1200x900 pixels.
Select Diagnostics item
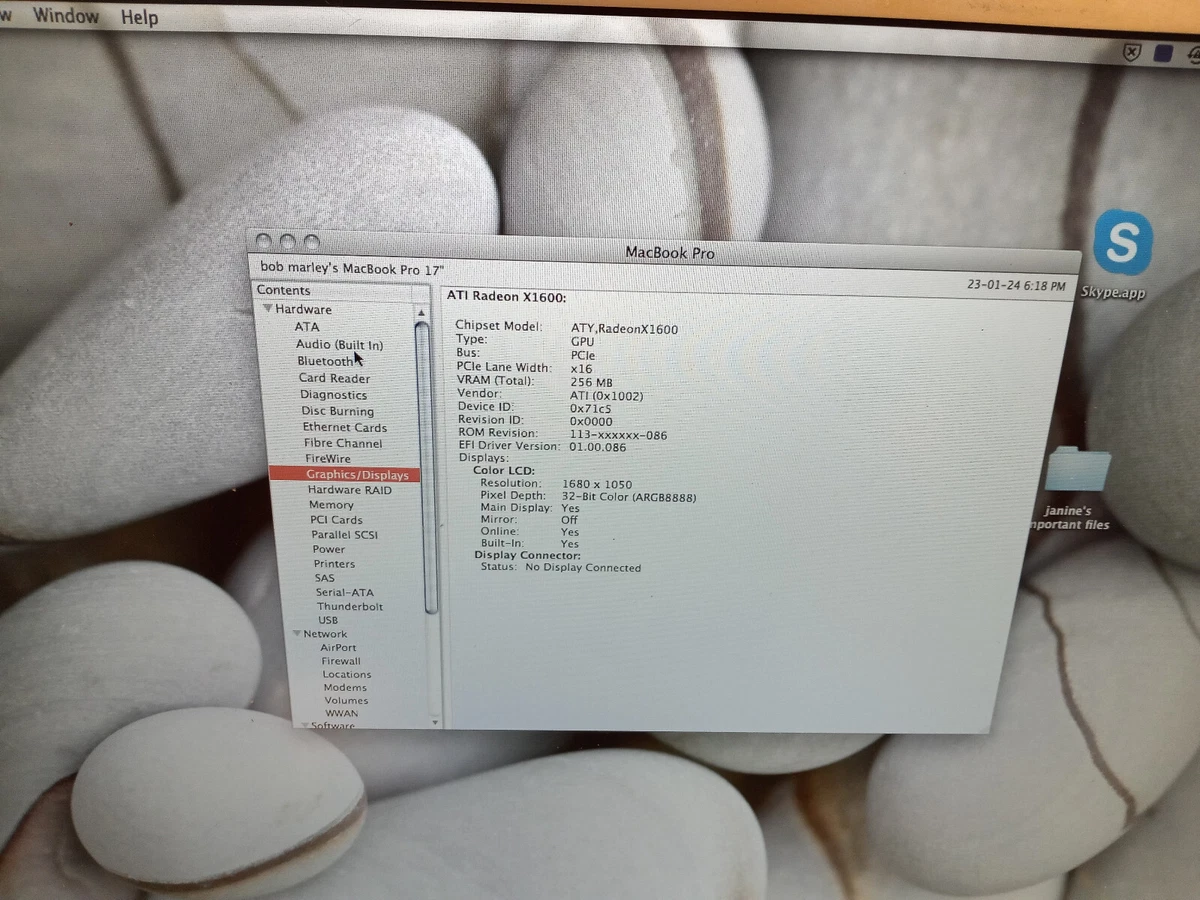[334, 395]
